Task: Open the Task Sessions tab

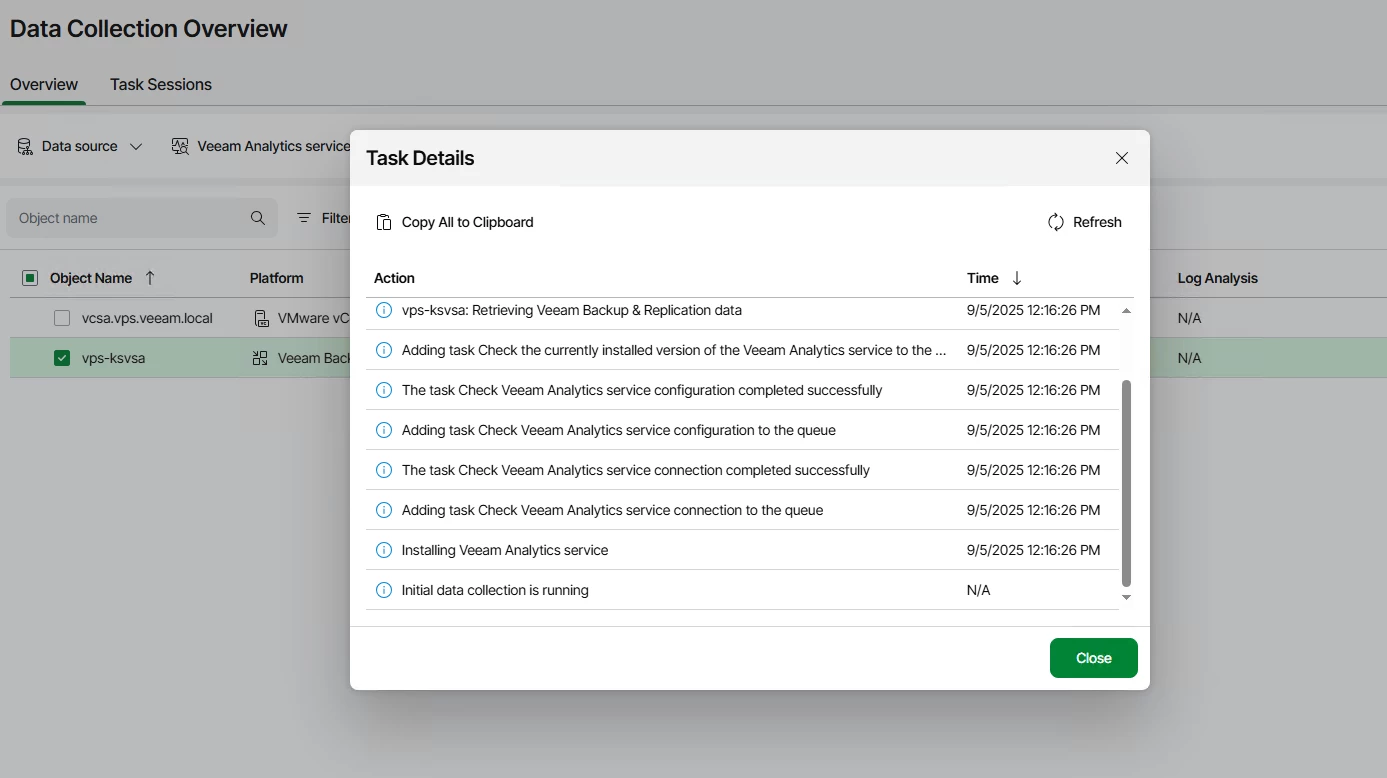Action: point(161,84)
